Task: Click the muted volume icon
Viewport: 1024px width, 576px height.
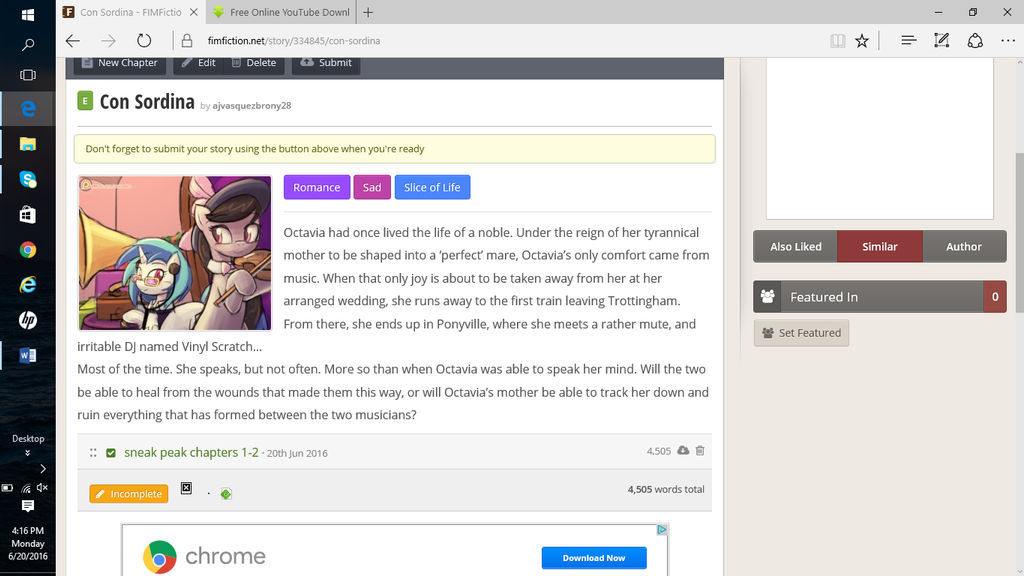Action: [x=42, y=488]
